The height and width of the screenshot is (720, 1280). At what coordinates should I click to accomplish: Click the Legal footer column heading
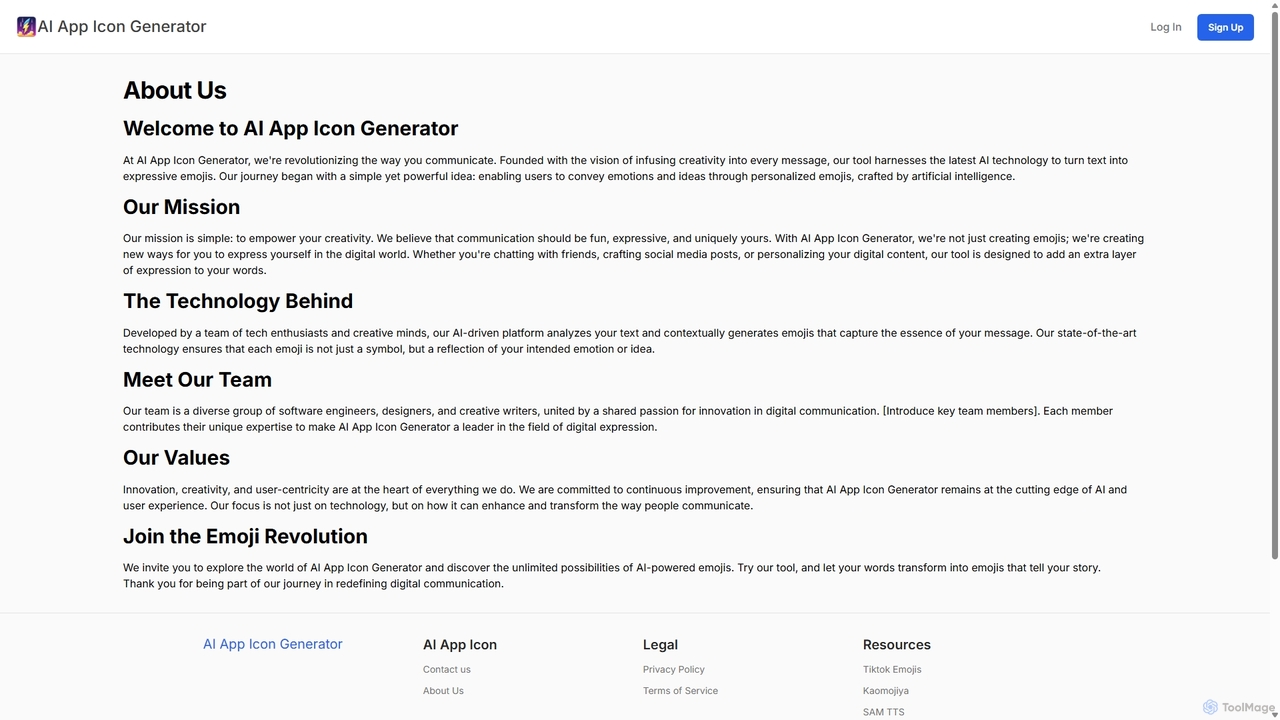(660, 645)
